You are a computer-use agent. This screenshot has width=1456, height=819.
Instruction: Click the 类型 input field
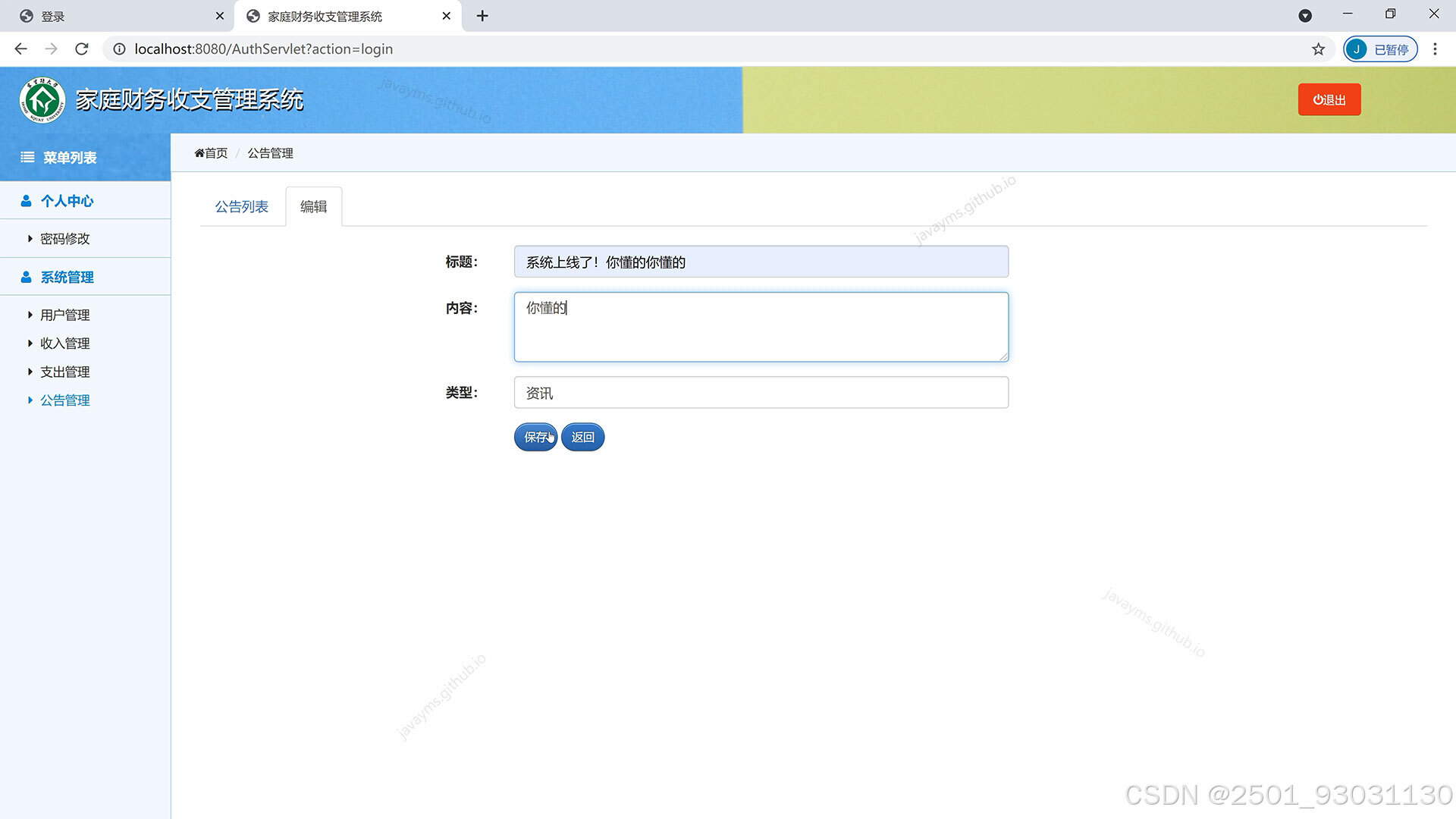point(761,393)
